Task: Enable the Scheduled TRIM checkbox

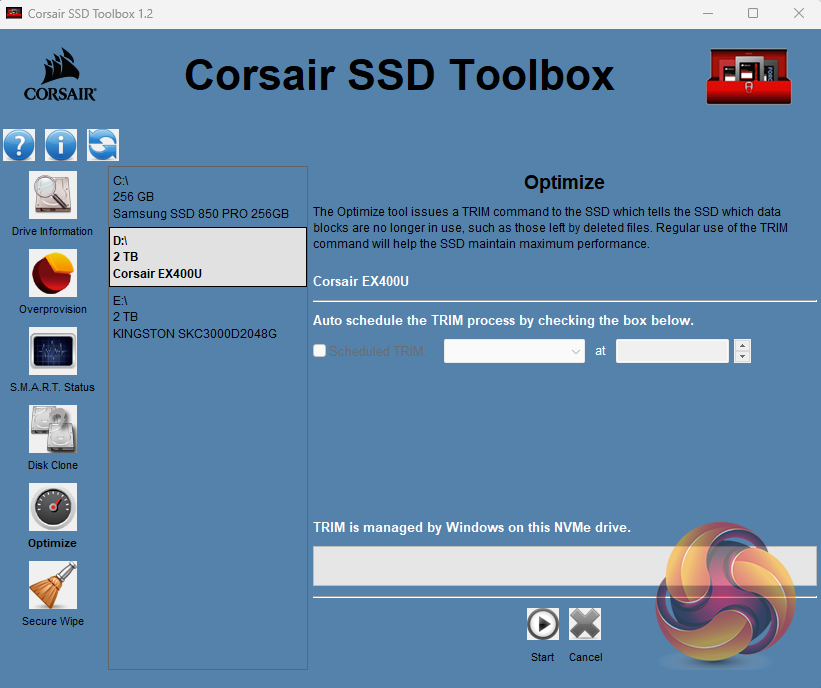Action: [x=320, y=351]
